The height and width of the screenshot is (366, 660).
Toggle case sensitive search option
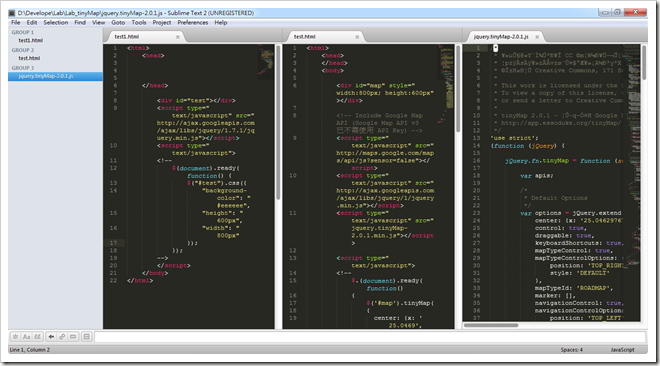coord(27,337)
